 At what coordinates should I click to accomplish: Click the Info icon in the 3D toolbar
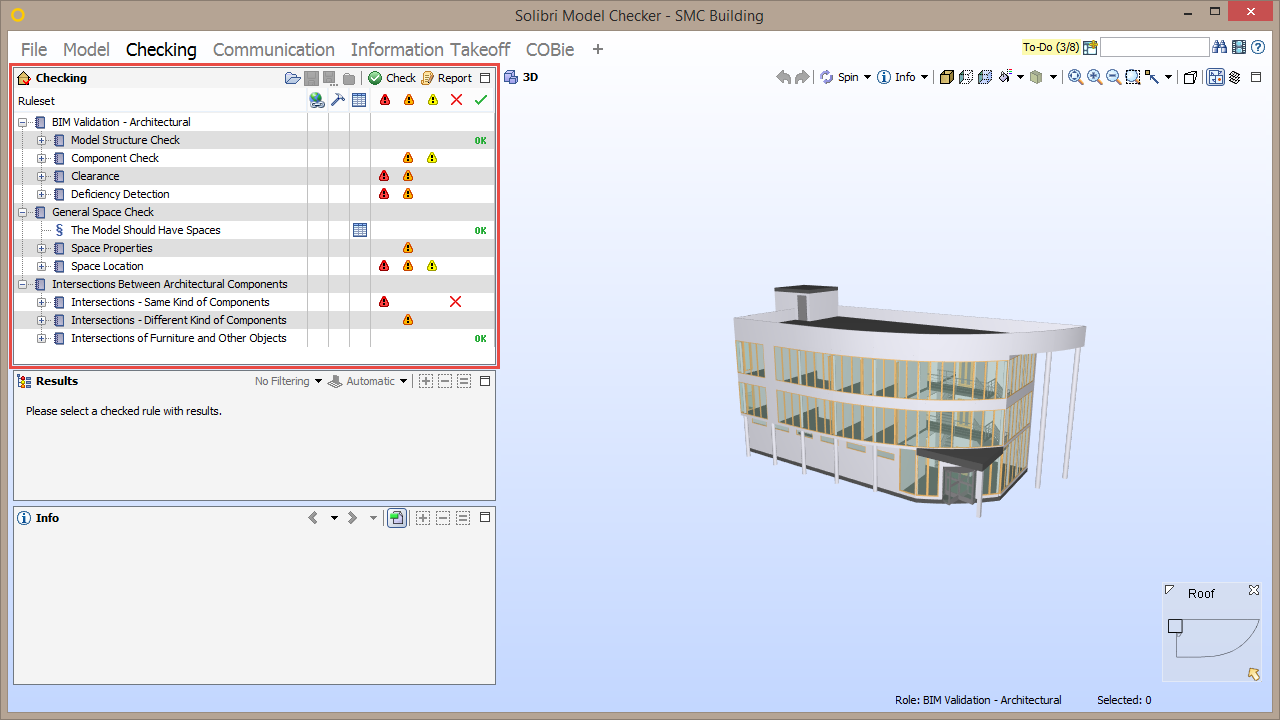point(884,77)
